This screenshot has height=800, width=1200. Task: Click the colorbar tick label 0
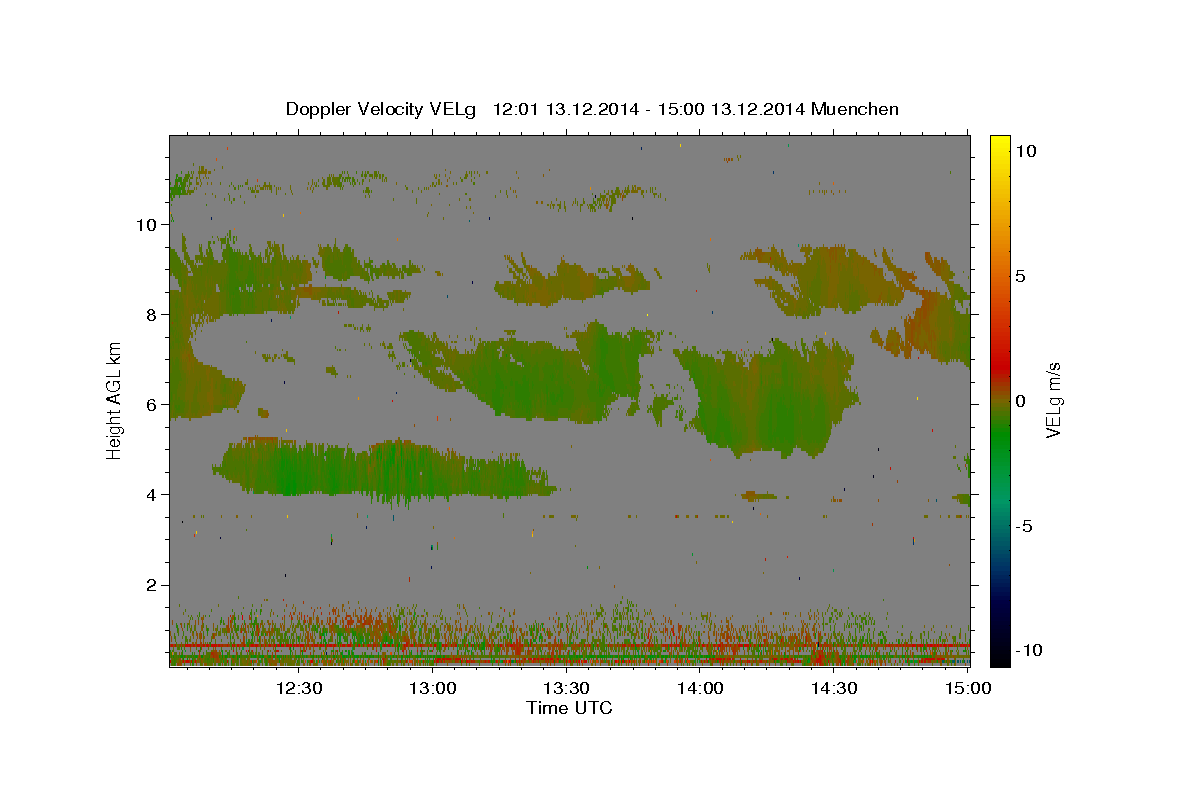click(1020, 401)
